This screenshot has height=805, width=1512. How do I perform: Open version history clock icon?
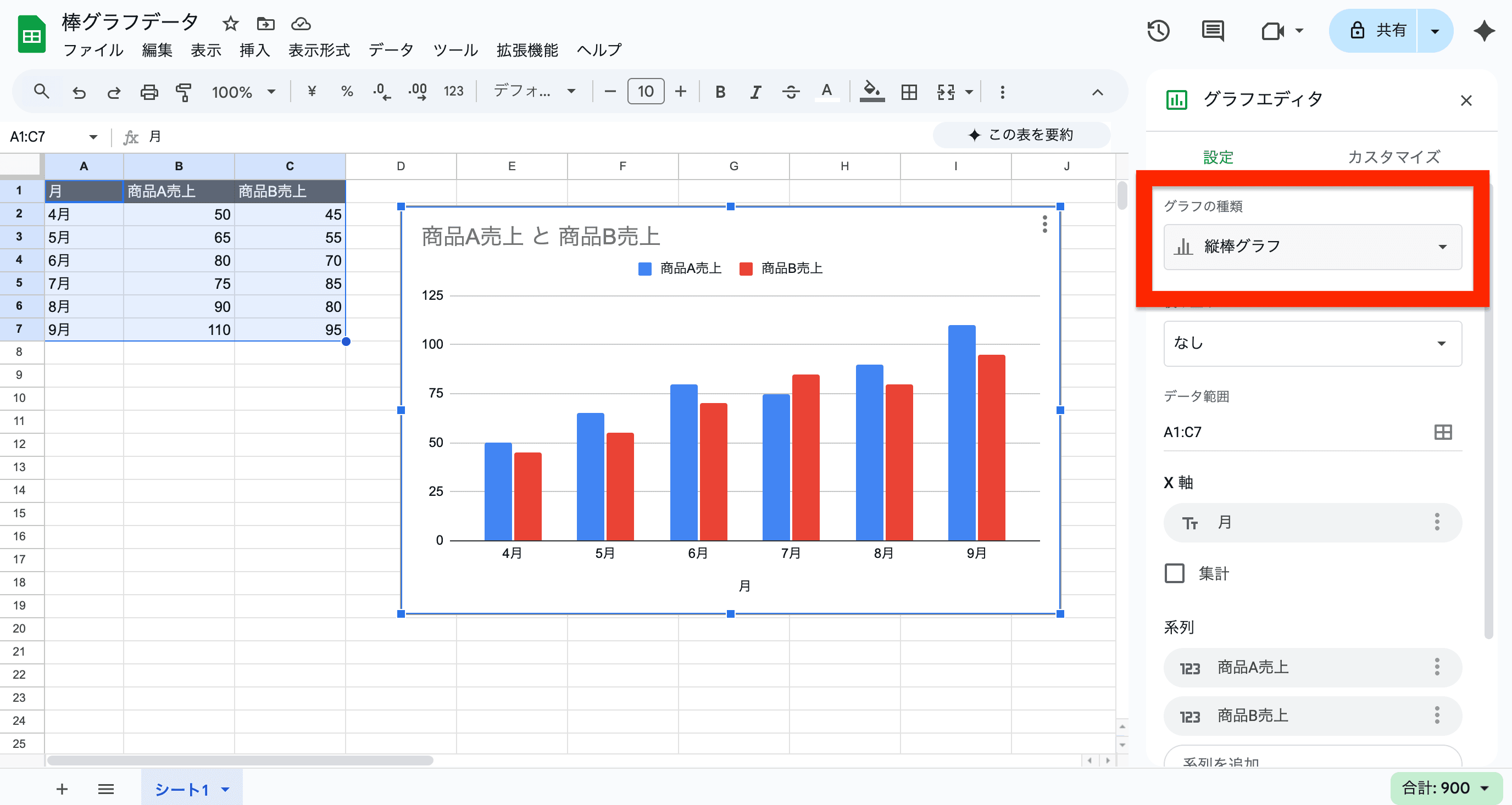[x=1158, y=31]
